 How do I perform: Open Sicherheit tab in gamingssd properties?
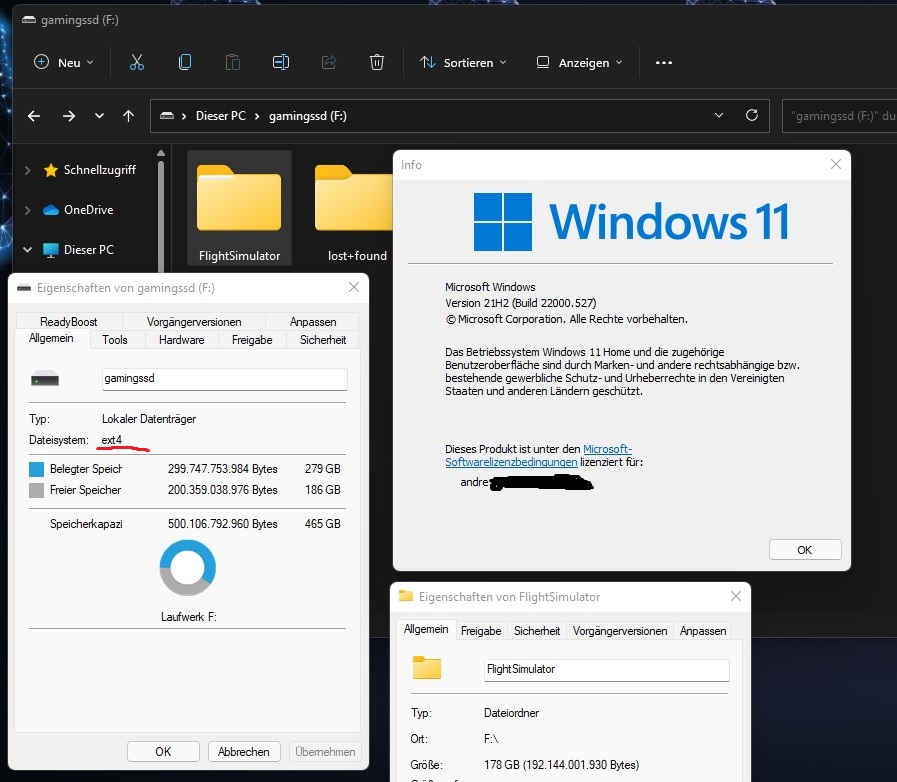point(323,340)
